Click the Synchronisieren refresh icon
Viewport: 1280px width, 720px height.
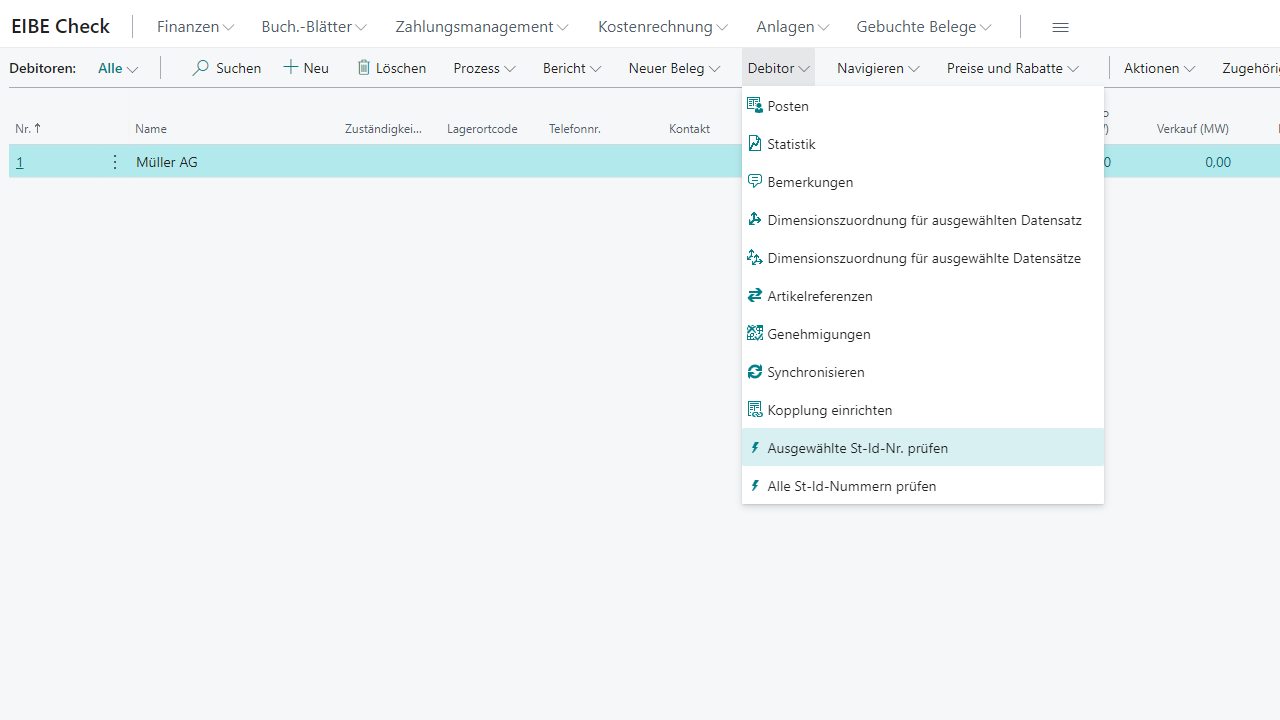(x=755, y=372)
